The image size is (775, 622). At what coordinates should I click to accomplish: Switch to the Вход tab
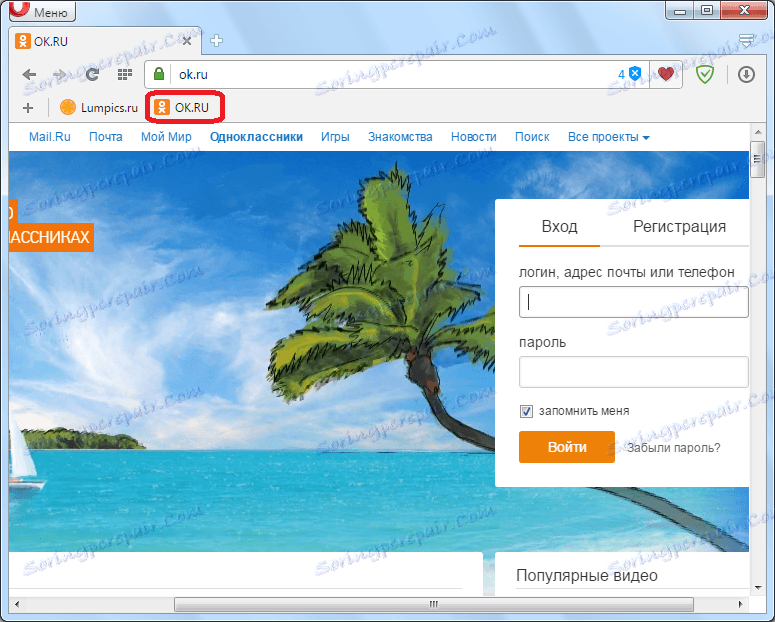[560, 226]
